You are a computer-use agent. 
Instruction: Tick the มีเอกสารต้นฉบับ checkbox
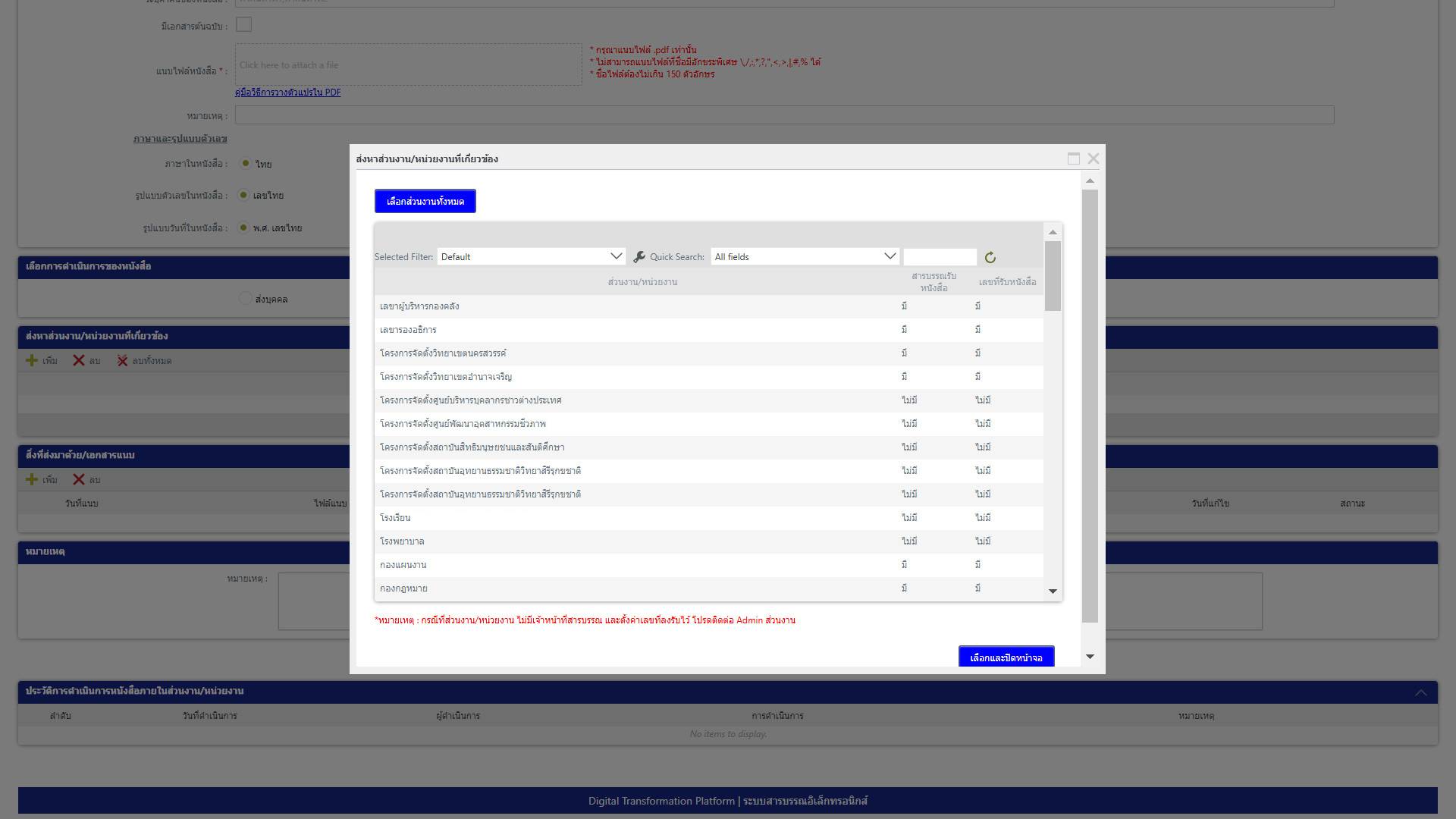coord(243,25)
